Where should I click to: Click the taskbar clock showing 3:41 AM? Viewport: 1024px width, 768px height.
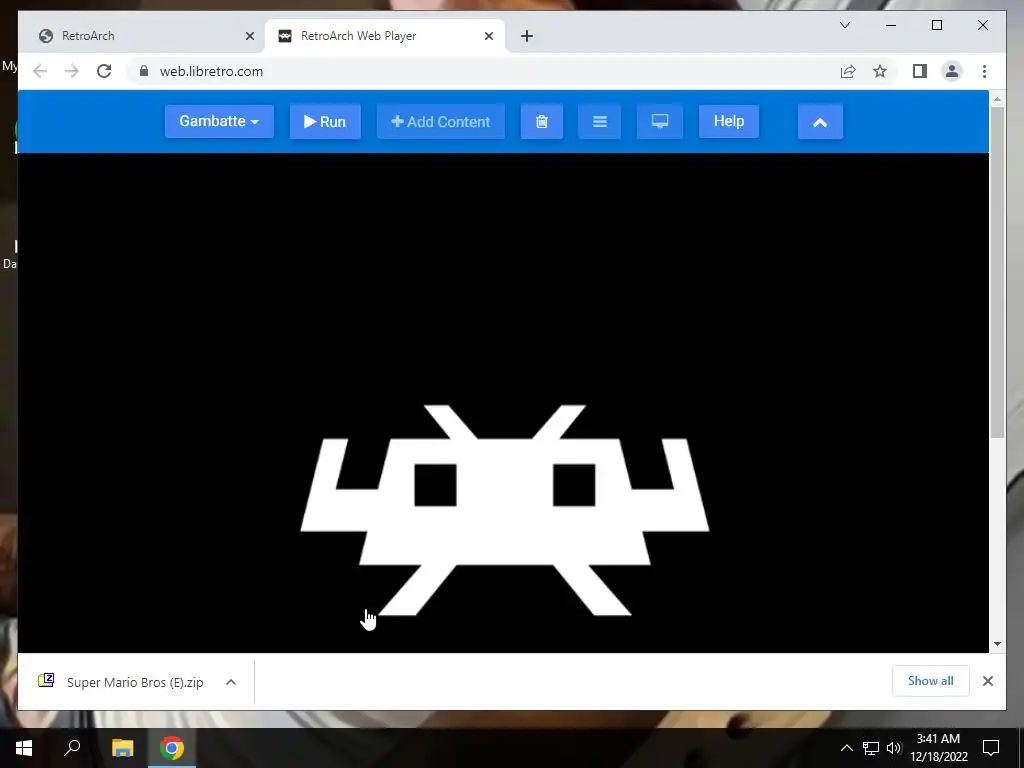click(x=938, y=748)
